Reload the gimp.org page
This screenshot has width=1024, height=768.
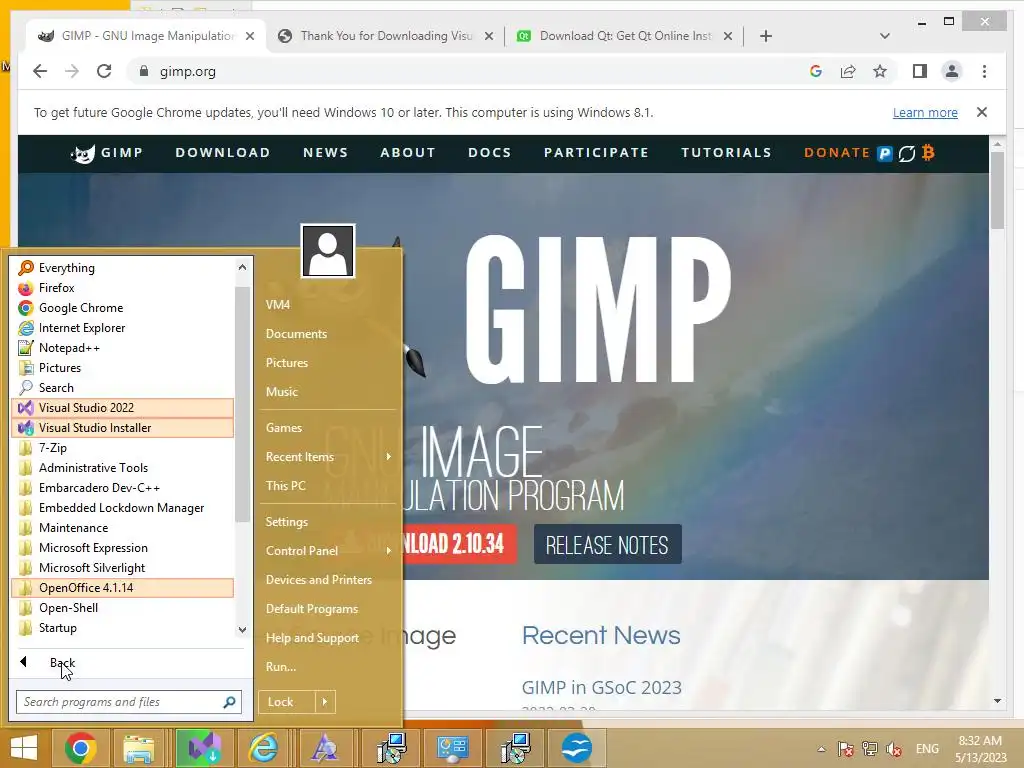point(104,71)
